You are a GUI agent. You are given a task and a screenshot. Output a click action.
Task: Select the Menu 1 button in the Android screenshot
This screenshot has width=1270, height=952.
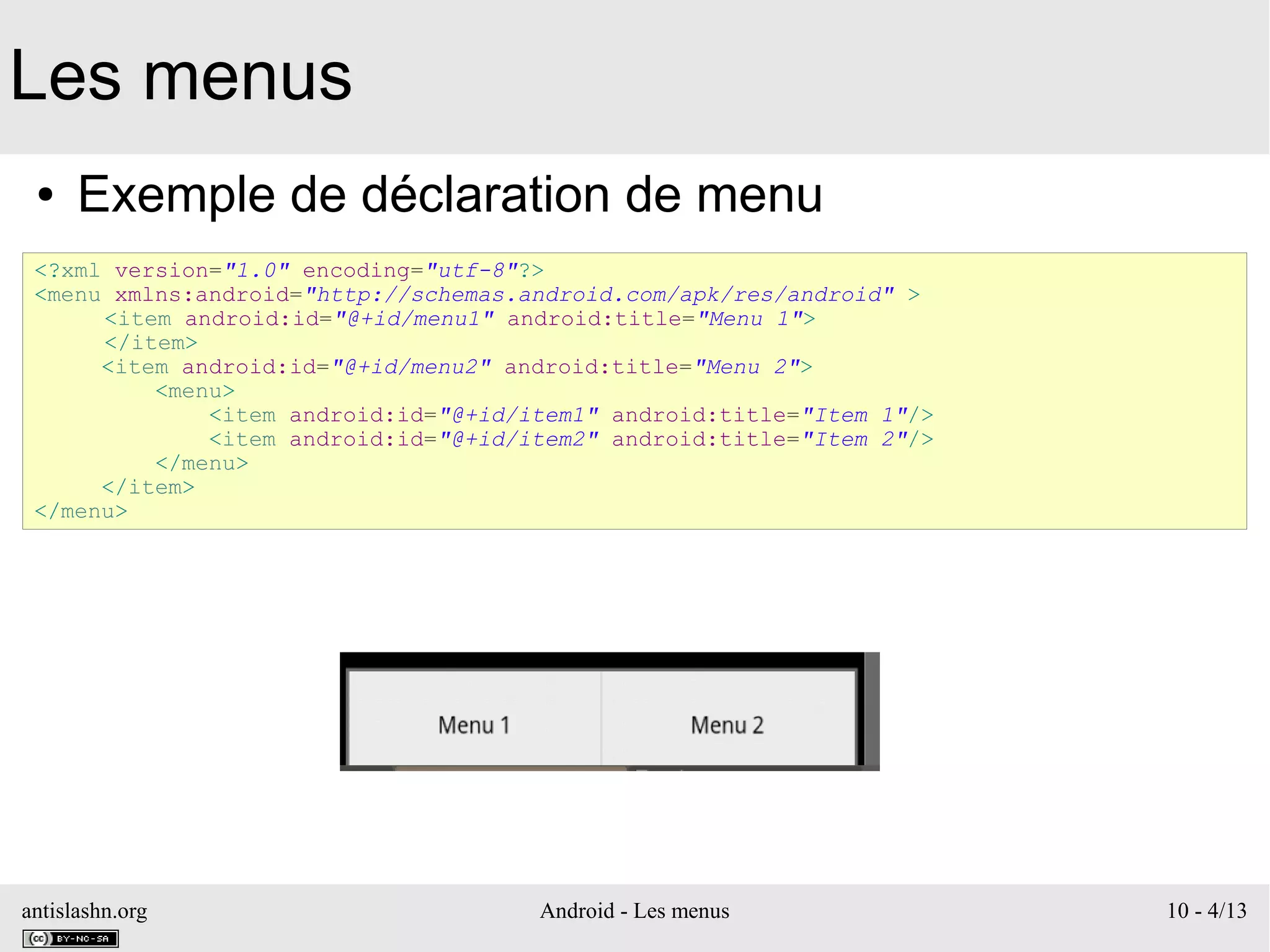pyautogui.click(x=474, y=718)
